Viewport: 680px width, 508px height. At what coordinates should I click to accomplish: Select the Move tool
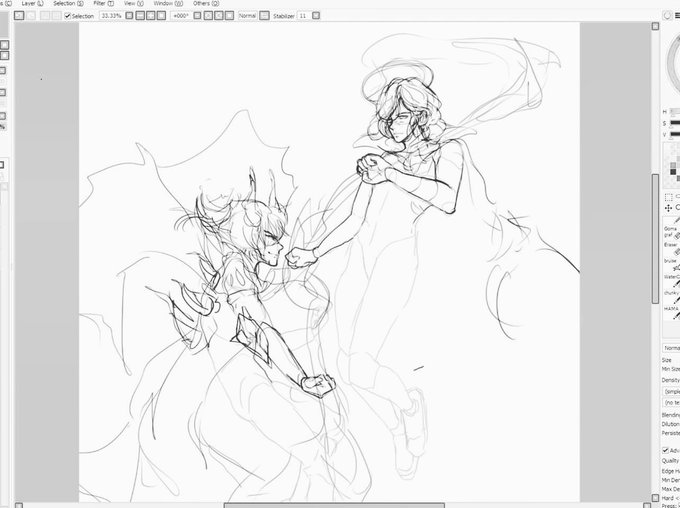[669, 208]
